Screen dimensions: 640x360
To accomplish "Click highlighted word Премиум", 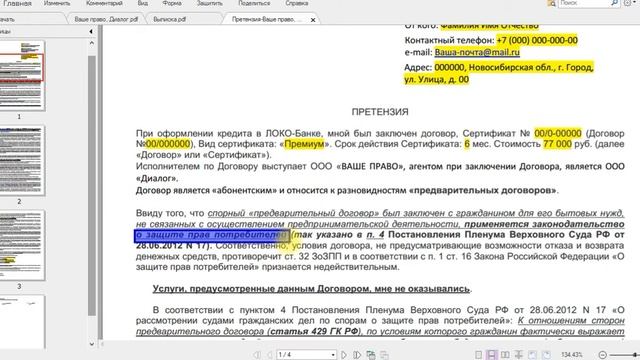I will pyautogui.click(x=304, y=144).
